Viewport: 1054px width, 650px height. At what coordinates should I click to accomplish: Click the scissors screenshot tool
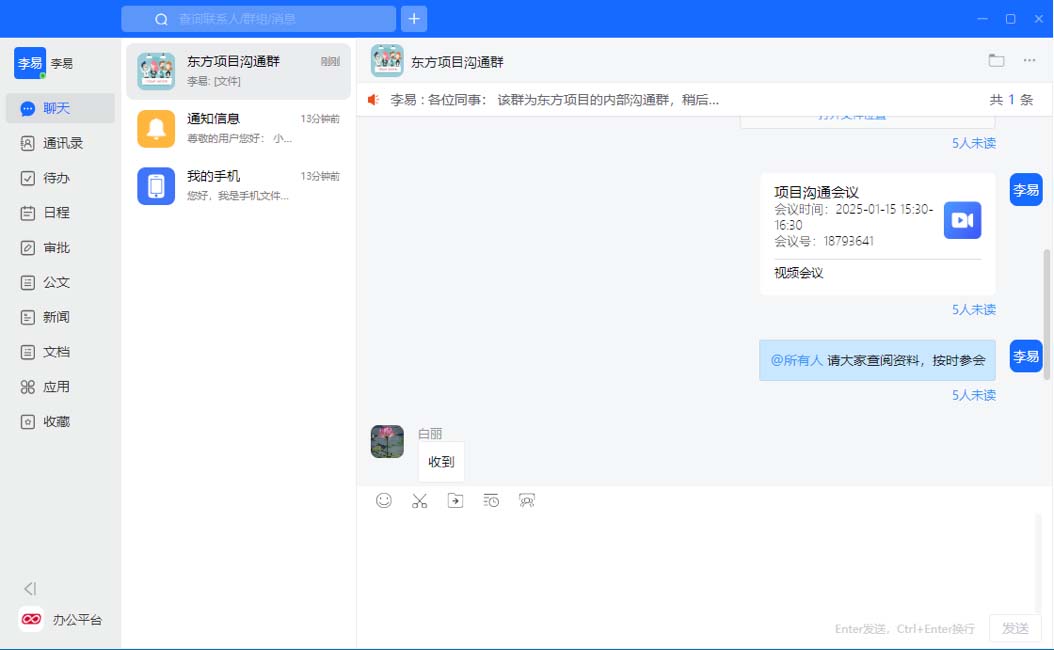(419, 501)
